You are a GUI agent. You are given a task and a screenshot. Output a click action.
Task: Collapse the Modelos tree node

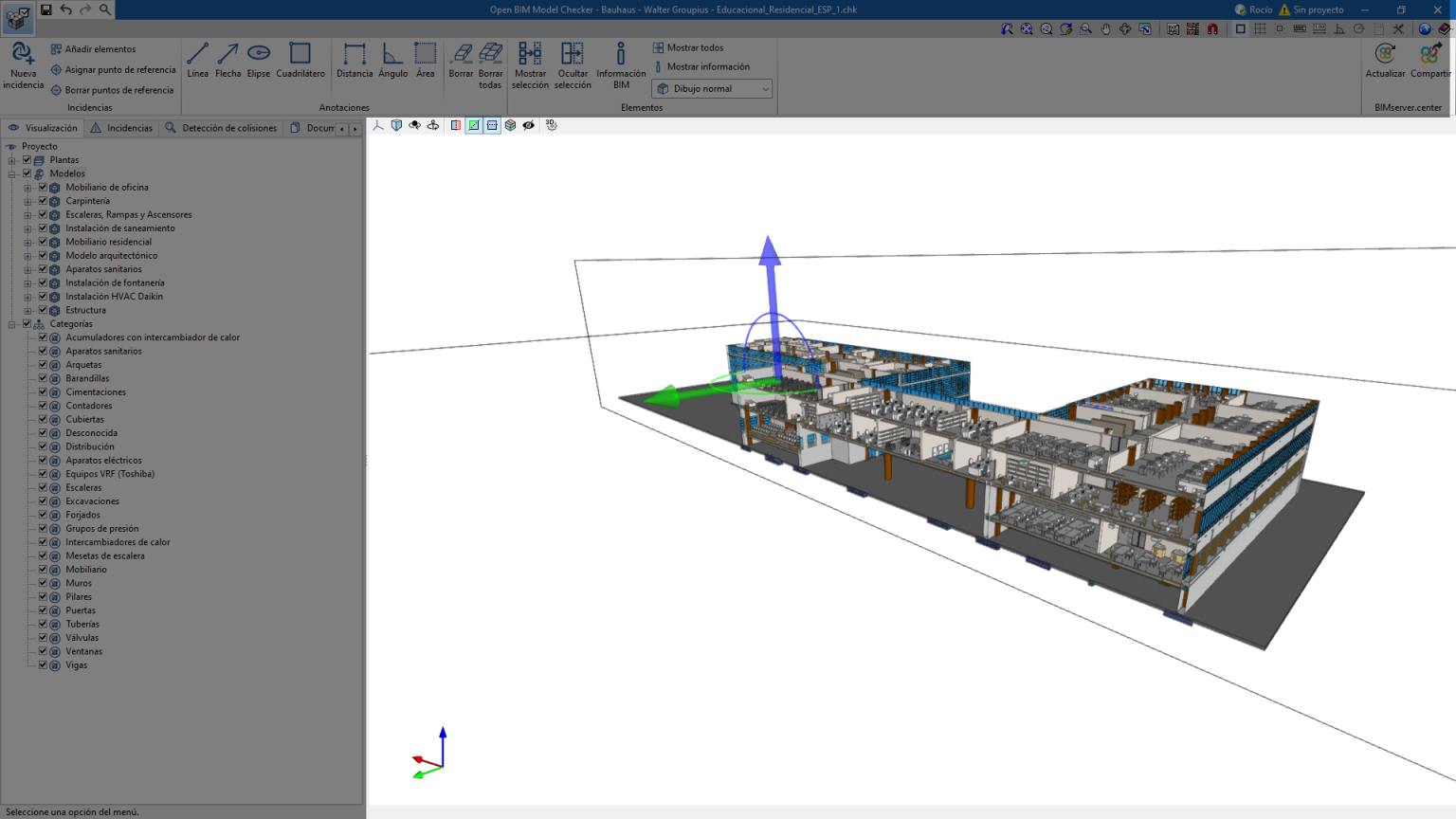click(12, 174)
